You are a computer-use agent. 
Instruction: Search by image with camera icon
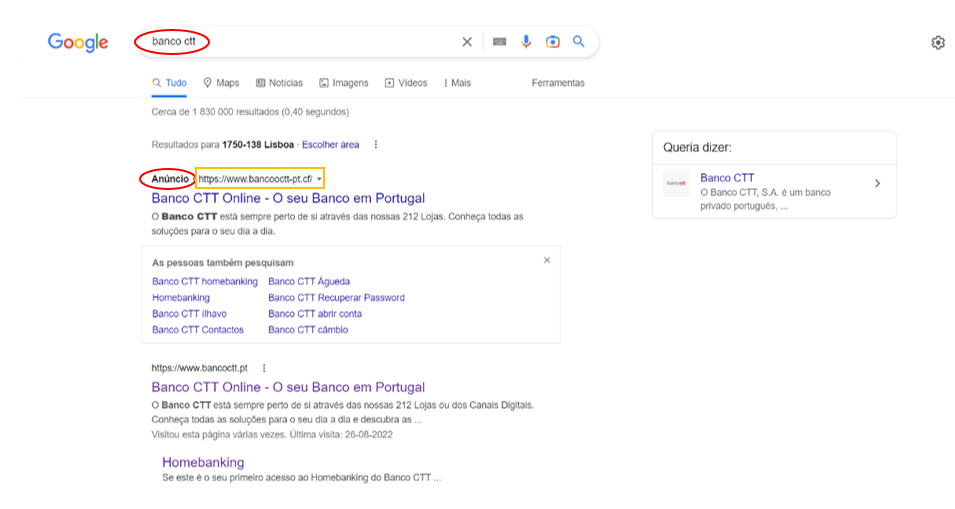tap(552, 42)
